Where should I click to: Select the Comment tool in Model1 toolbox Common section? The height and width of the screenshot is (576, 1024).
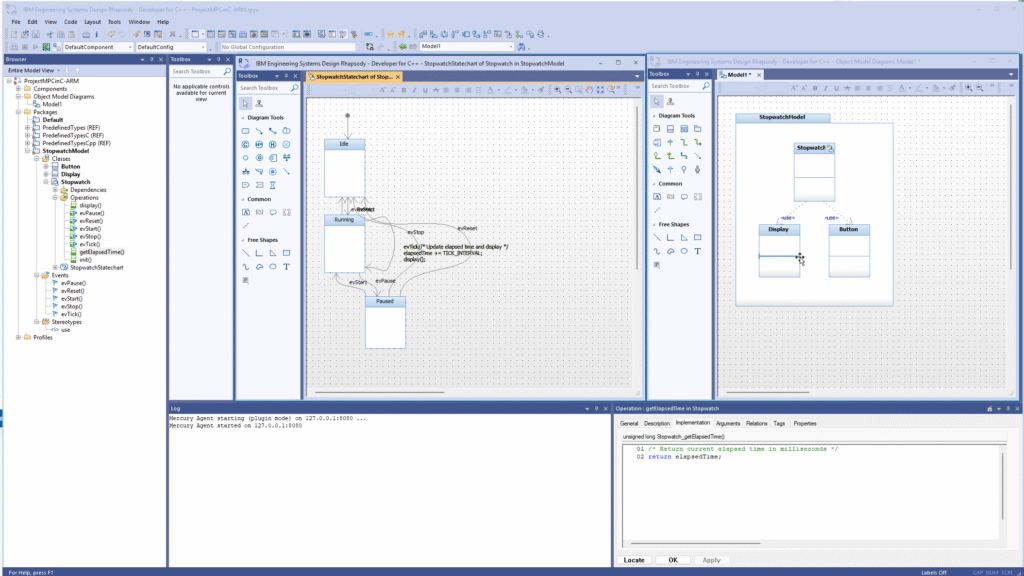point(684,197)
